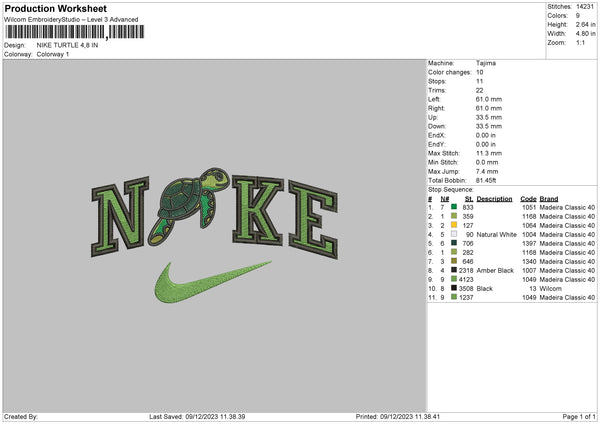Viewport: 600px width, 424px height.
Task: Click the Max Stitch value '11.3 mm'
Action: click(x=489, y=153)
